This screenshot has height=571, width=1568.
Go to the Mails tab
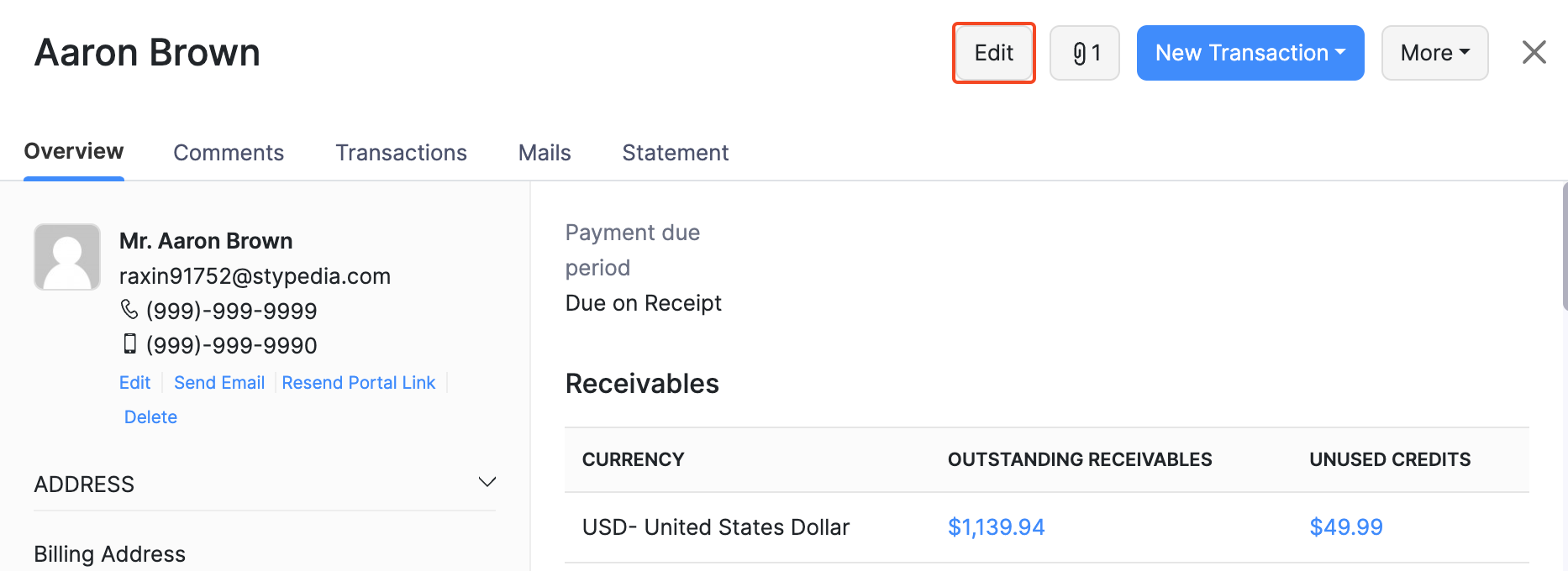click(x=545, y=153)
